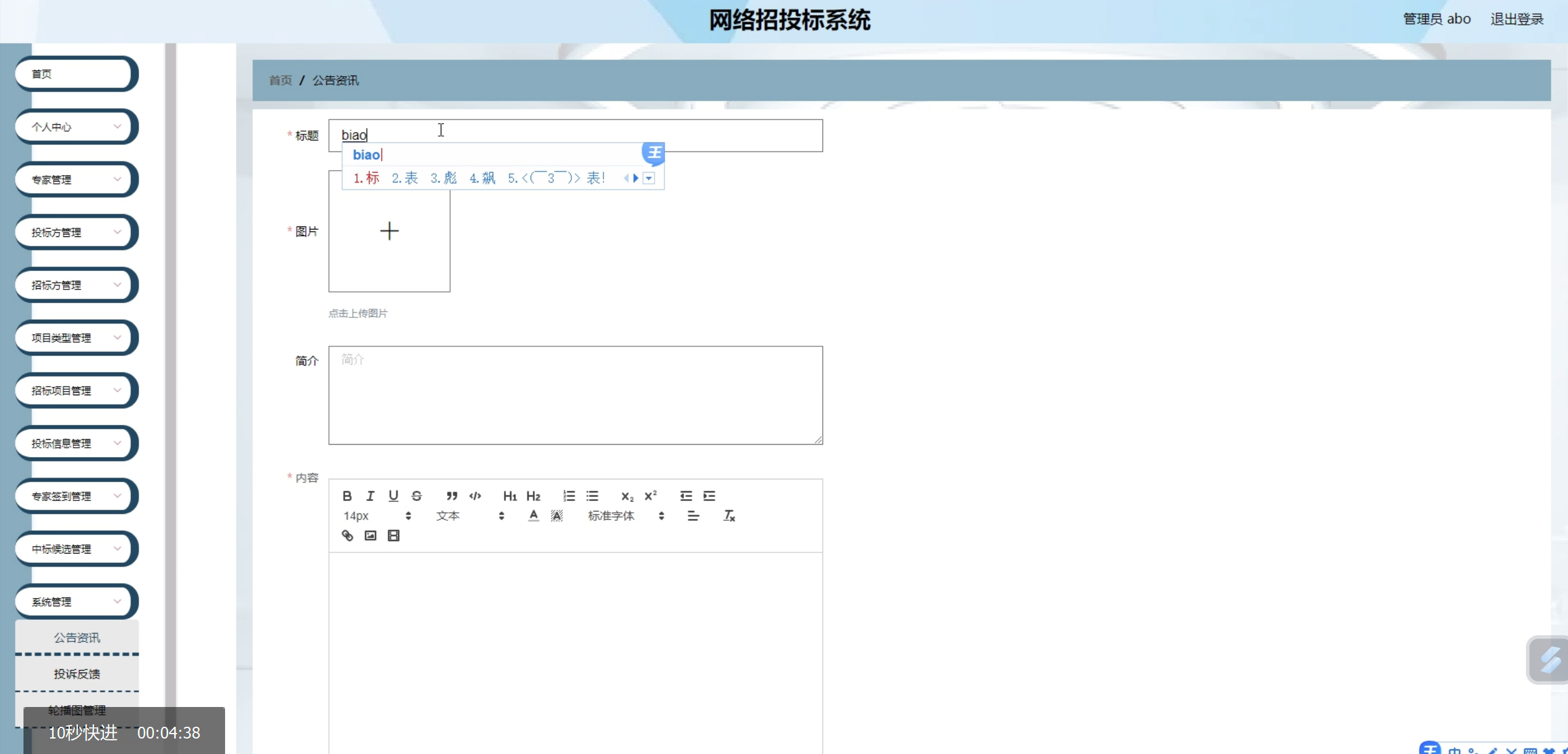Toggle bold formatting in editor toolbar
This screenshot has height=754, width=1568.
[x=347, y=495]
